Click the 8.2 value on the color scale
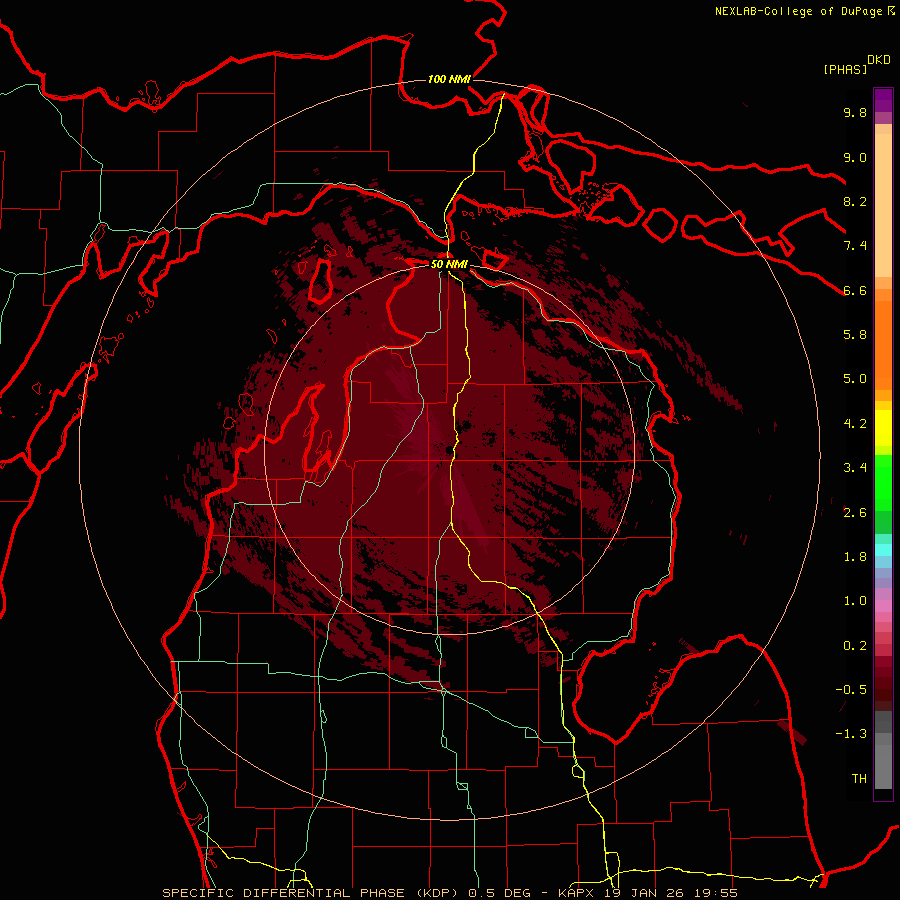Screen dimensions: 900x900 (x=855, y=201)
